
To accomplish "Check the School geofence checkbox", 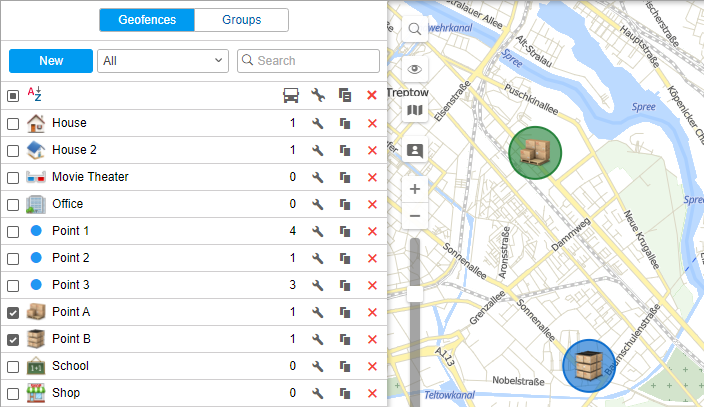I will 13,366.
